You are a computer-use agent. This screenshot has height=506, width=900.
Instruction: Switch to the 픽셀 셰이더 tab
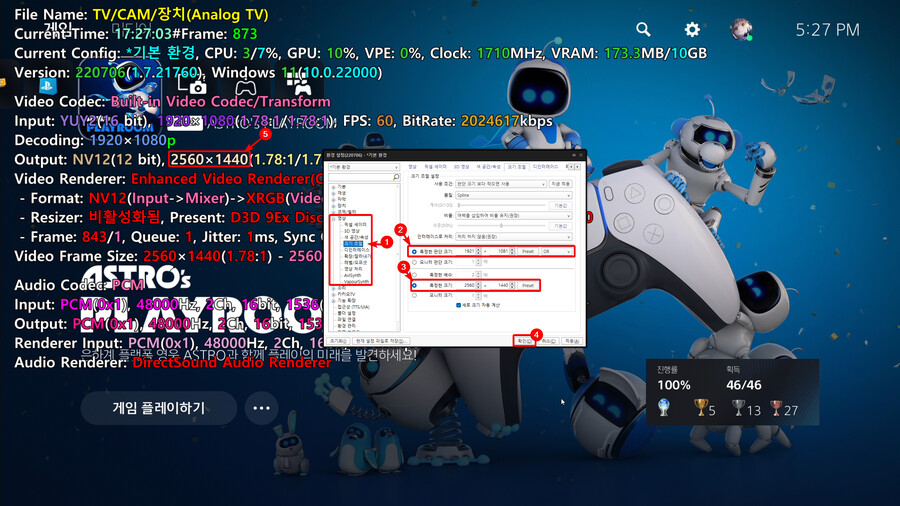tap(435, 166)
